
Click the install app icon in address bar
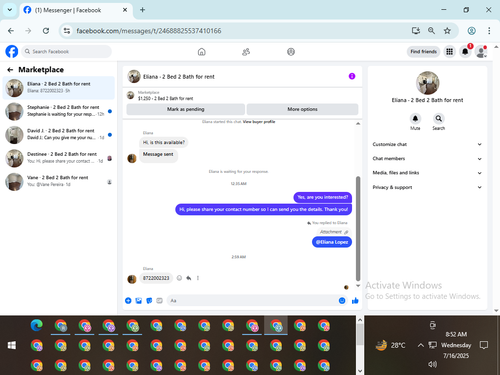click(416, 31)
